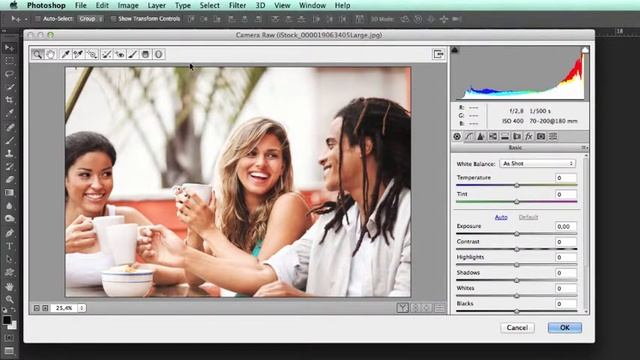This screenshot has height=360, width=640.
Task: Enable Show Transform Controls checkbox
Action: (x=113, y=19)
